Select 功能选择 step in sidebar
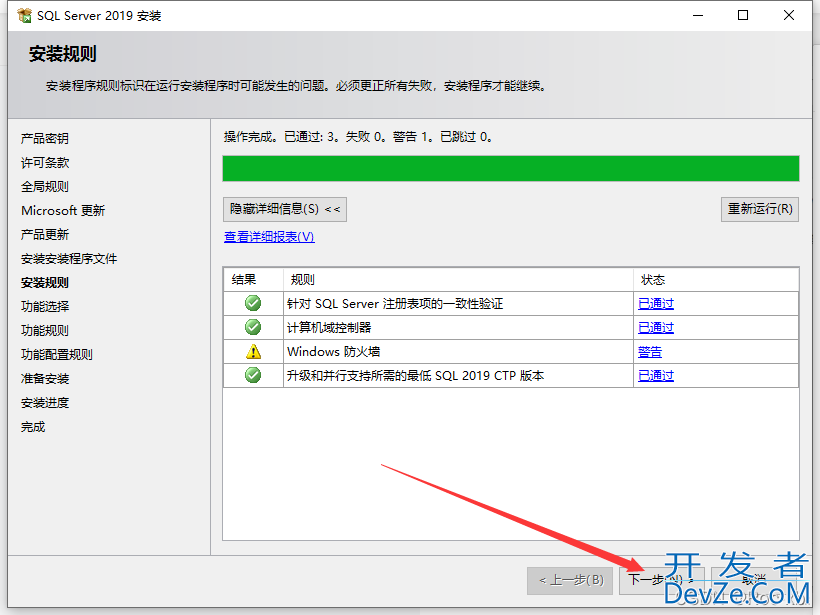The width and height of the screenshot is (820, 615). tap(45, 306)
